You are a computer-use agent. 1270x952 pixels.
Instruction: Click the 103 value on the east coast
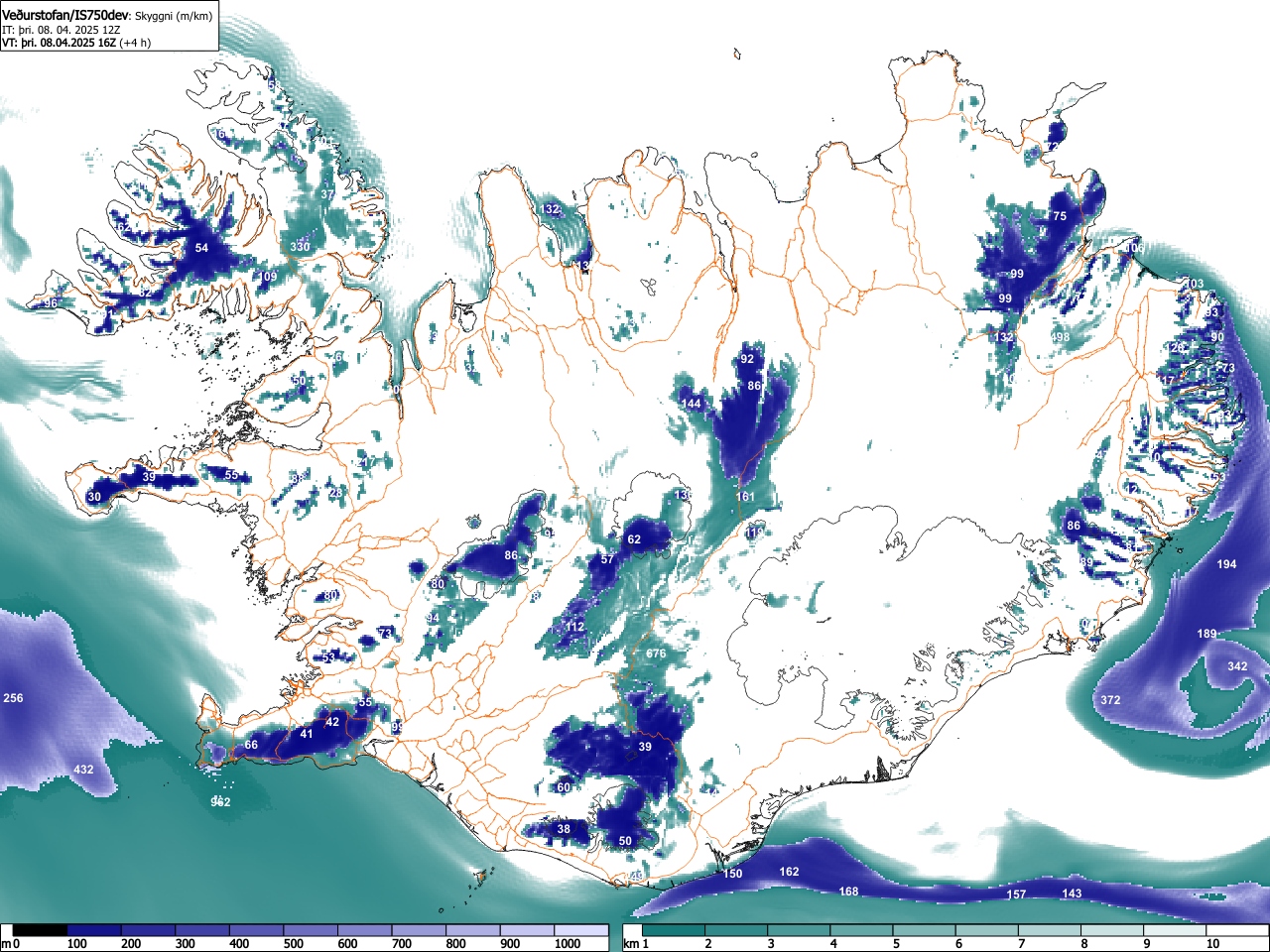(x=1194, y=284)
